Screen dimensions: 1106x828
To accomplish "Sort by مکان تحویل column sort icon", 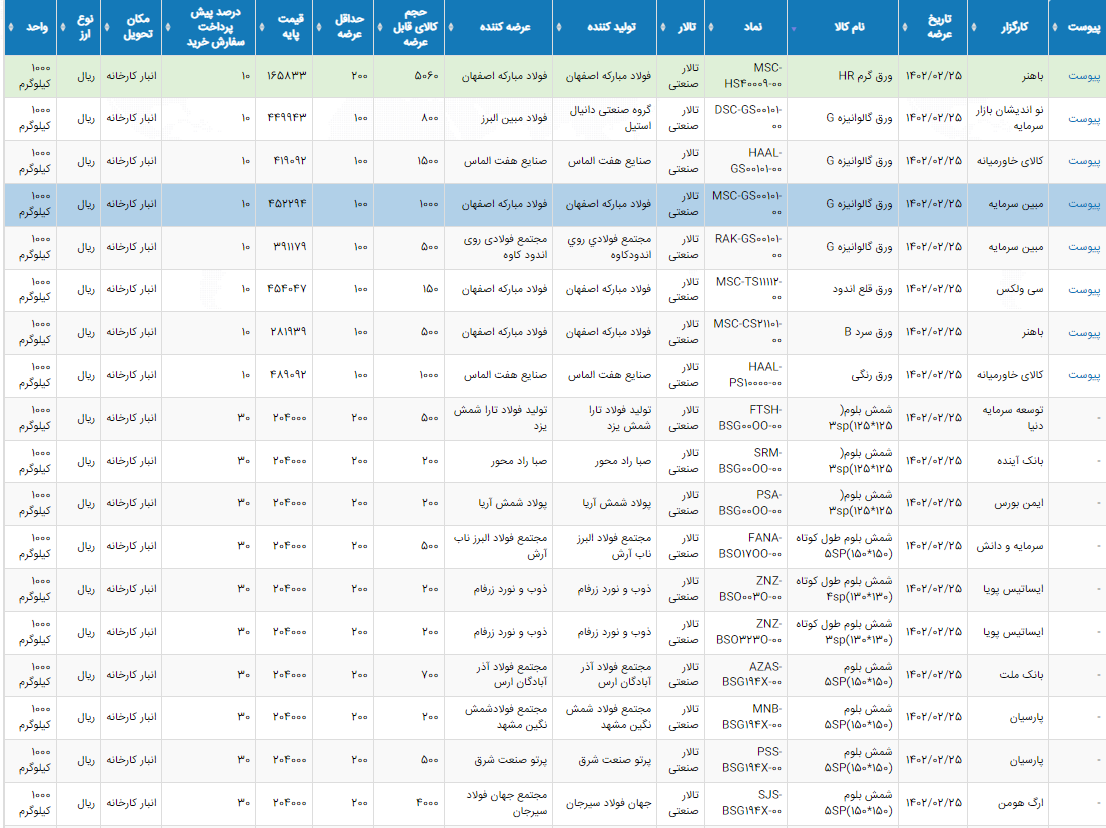I will coord(107,28).
